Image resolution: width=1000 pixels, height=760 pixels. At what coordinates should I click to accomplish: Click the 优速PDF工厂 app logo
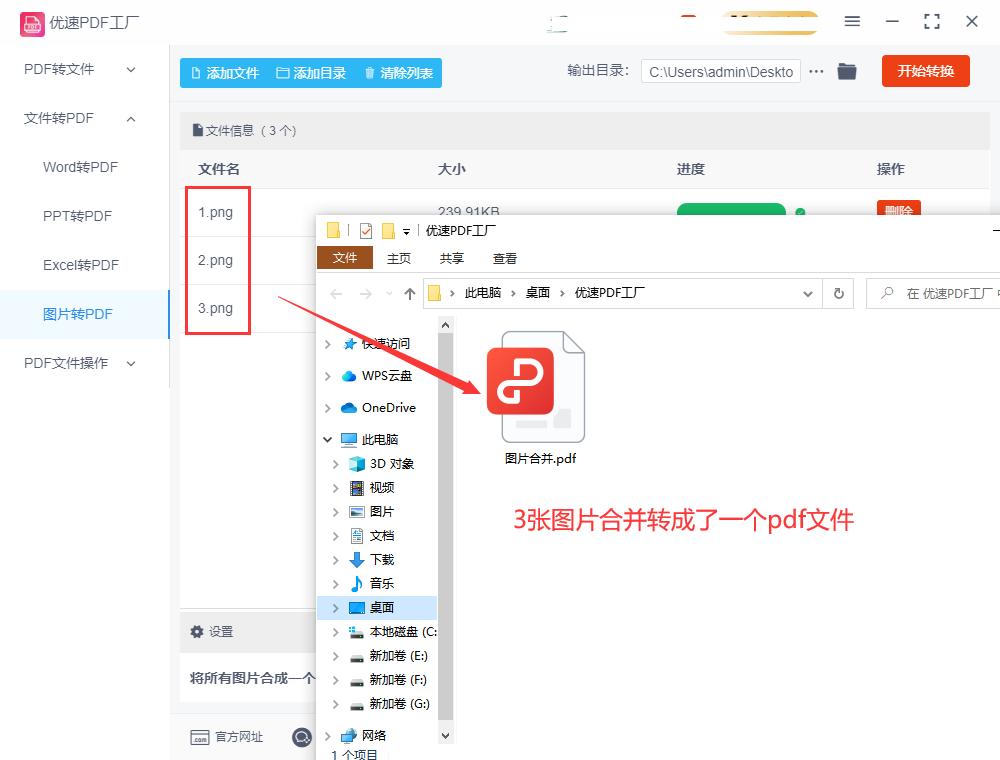tap(33, 21)
